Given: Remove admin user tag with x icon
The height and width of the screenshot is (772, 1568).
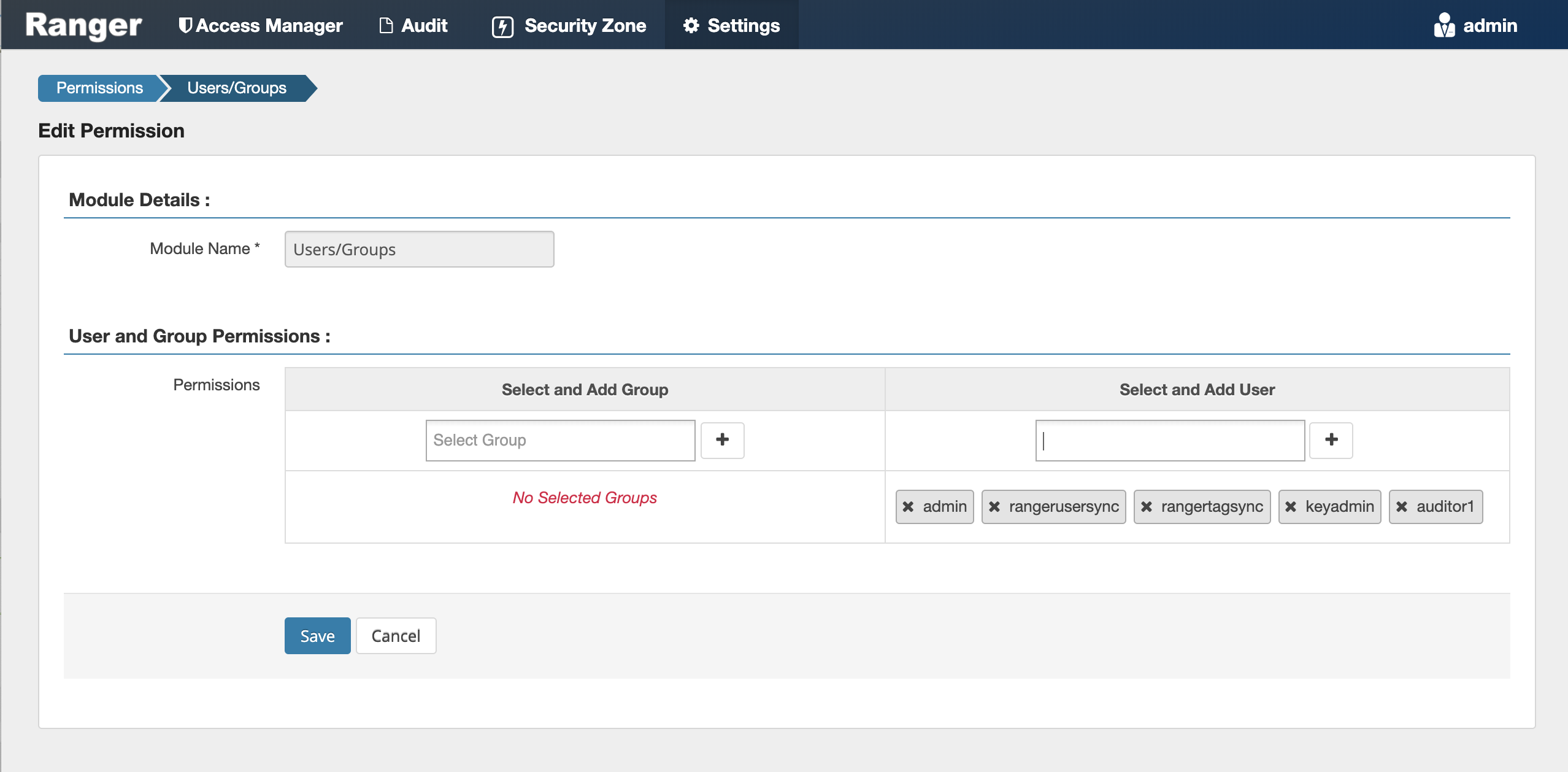Looking at the screenshot, I should [x=908, y=507].
